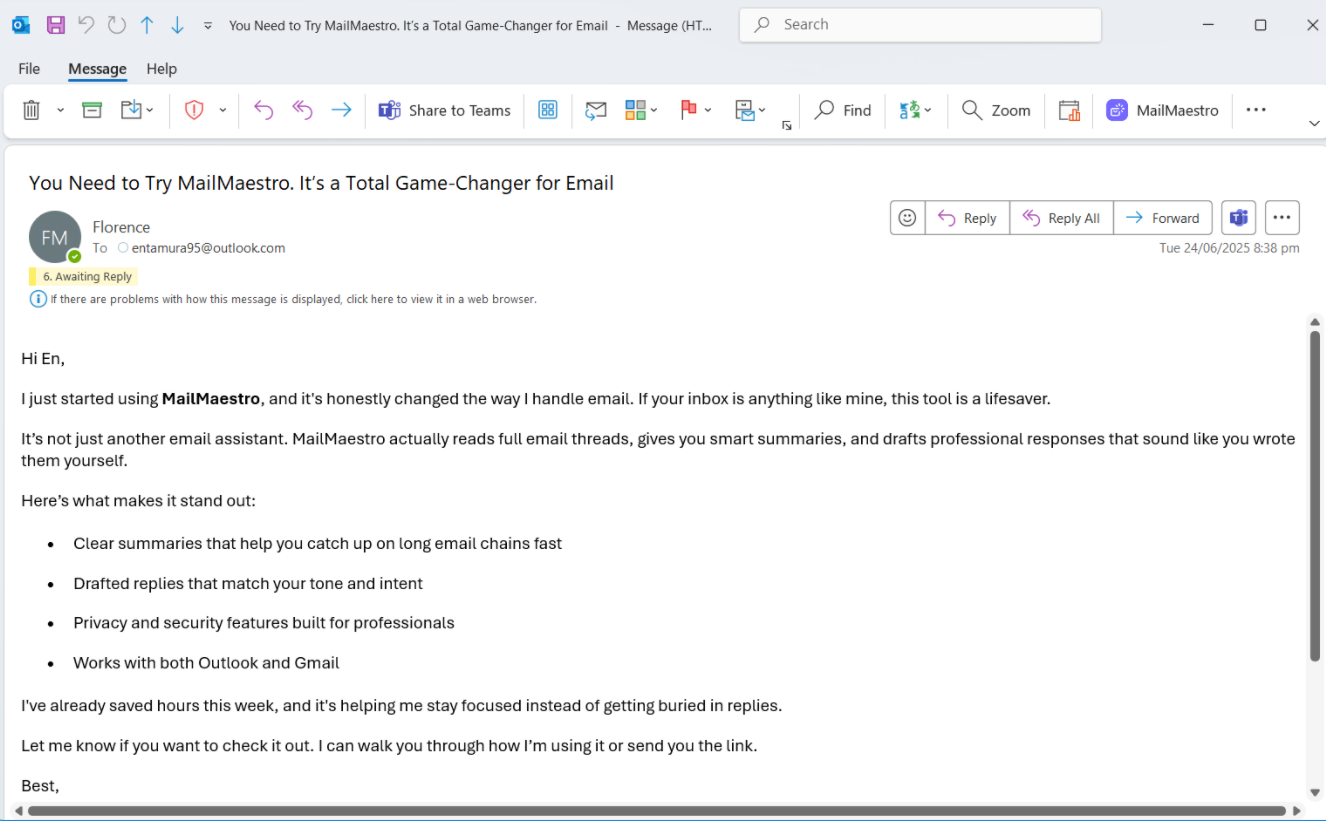Image resolution: width=1326 pixels, height=821 pixels.
Task: Click the scroll up arrow
Action: [1315, 322]
